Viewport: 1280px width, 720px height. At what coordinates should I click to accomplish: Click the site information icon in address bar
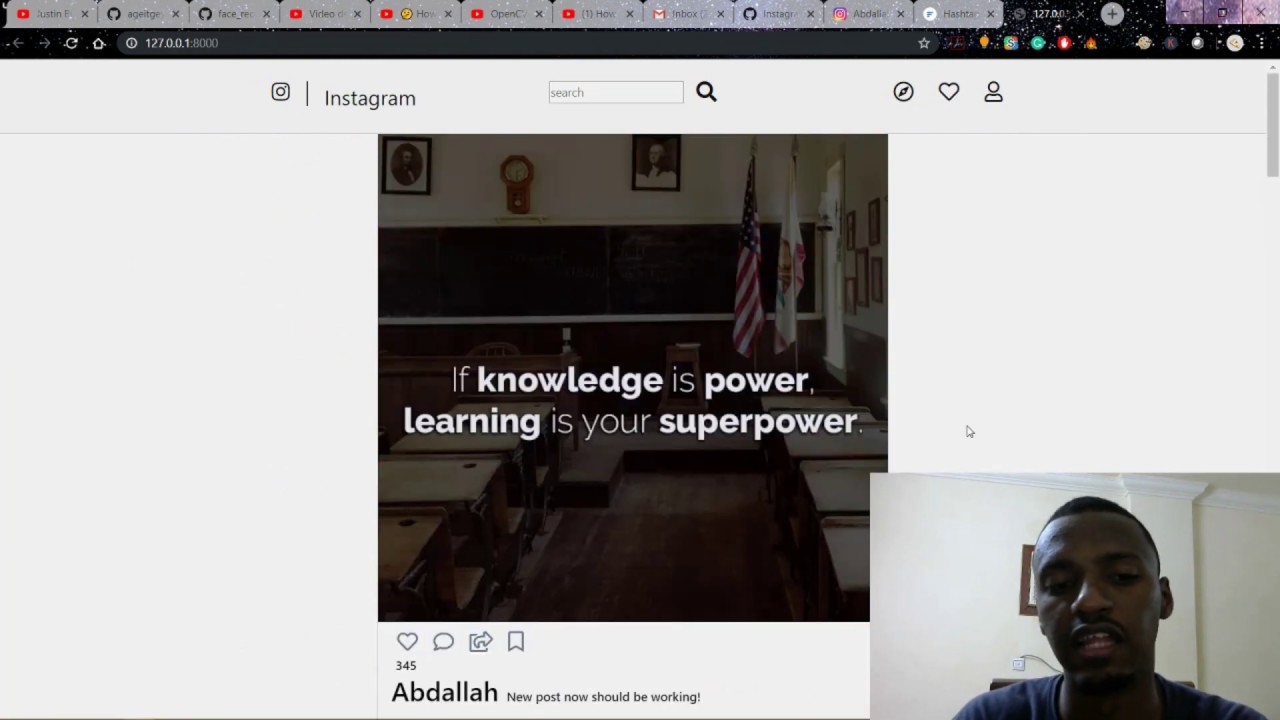tap(131, 43)
